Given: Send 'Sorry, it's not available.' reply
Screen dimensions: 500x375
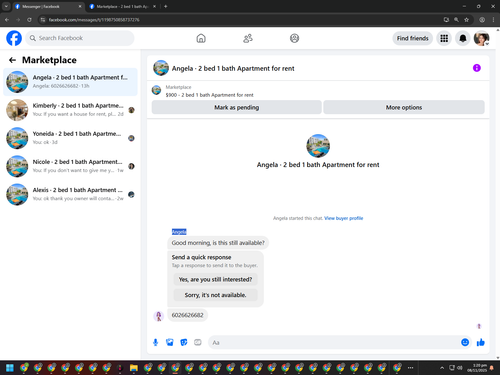Looking at the screenshot, I should 215,295.
